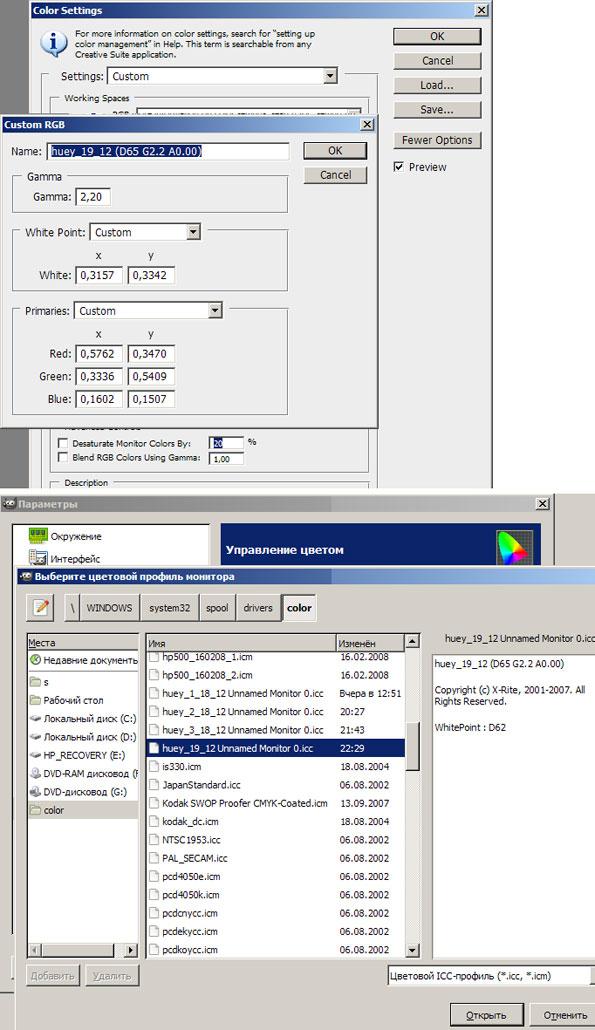The image size is (595, 1030).
Task: Open the ICC profile file type filter
Action: click(x=489, y=975)
